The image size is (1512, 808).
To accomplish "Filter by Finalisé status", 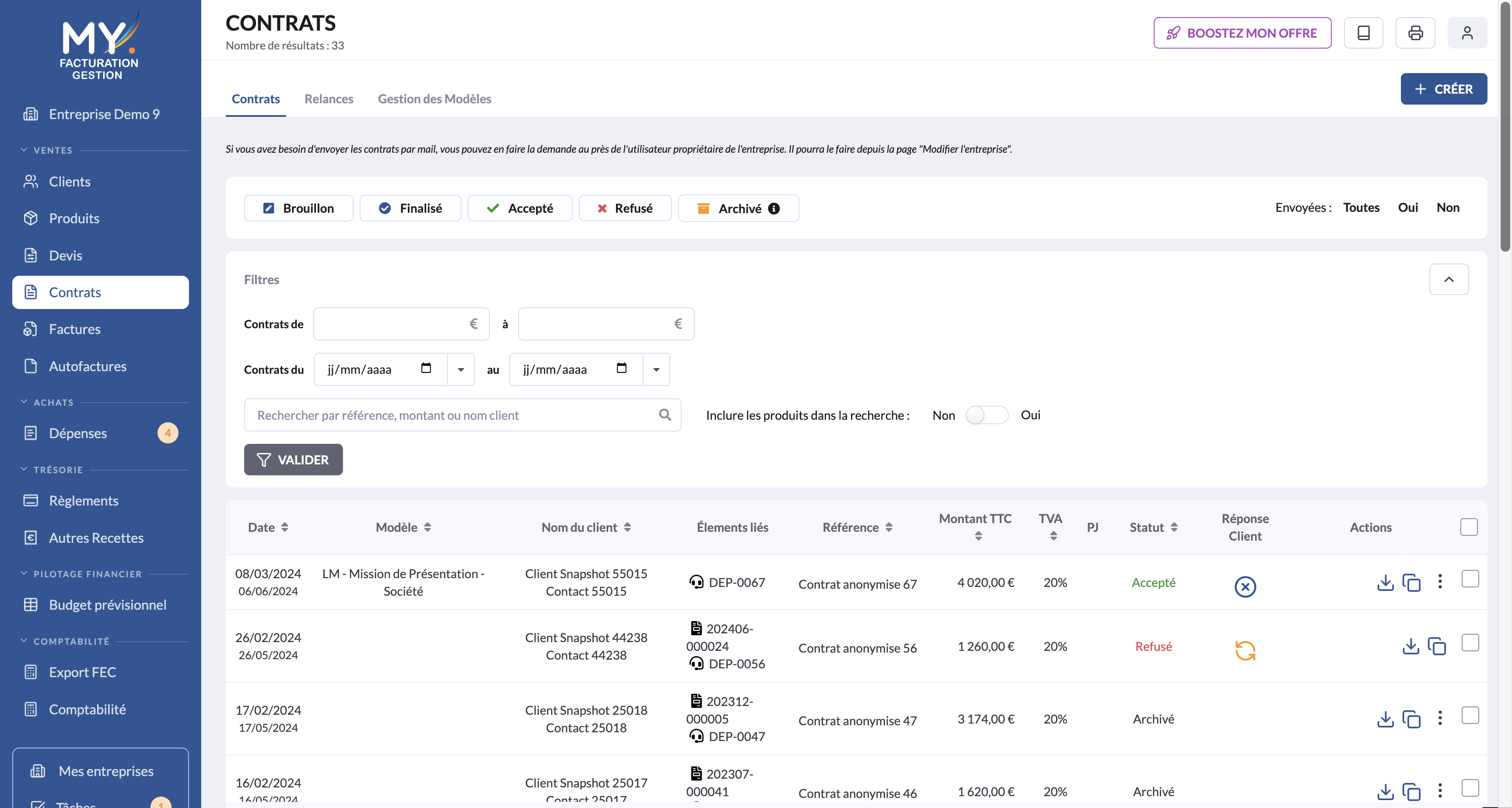I will click(x=409, y=208).
